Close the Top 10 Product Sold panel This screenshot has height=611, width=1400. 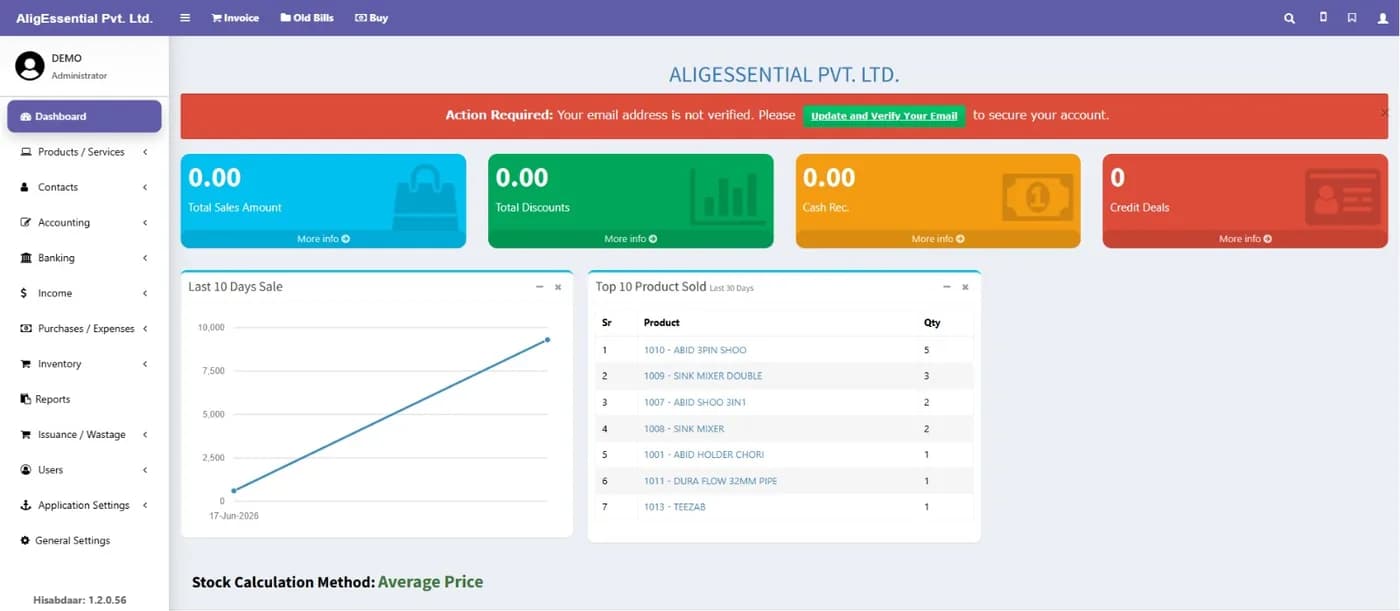(x=965, y=287)
